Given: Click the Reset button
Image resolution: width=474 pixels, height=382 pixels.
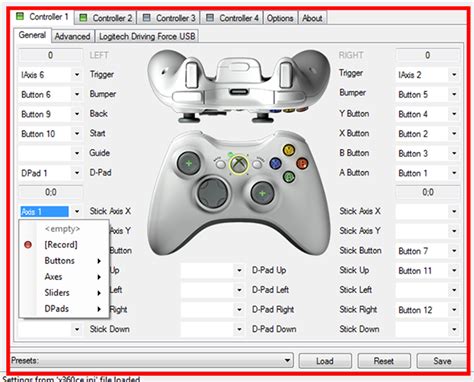Looking at the screenshot, I should tap(384, 361).
